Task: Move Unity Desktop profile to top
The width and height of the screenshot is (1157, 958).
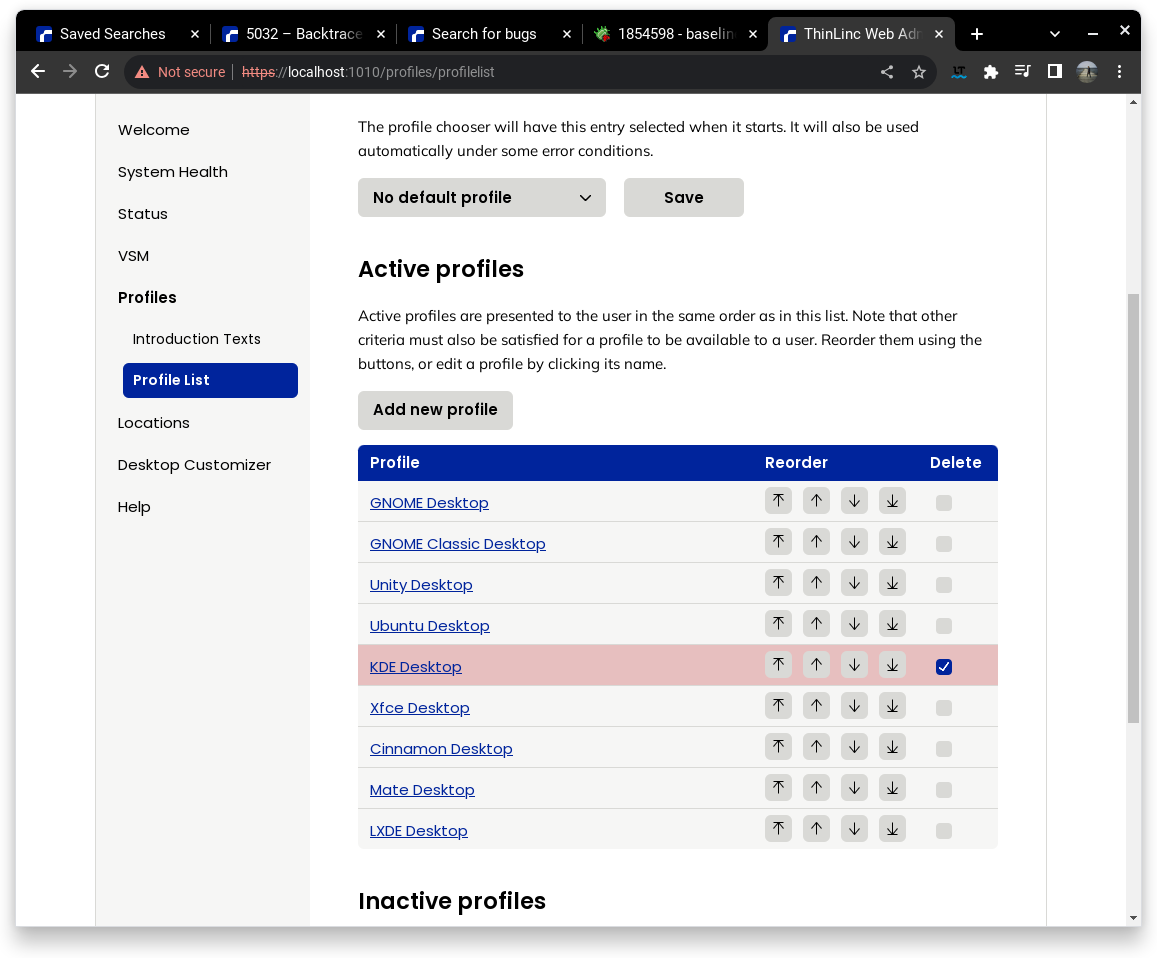Action: tap(778, 583)
